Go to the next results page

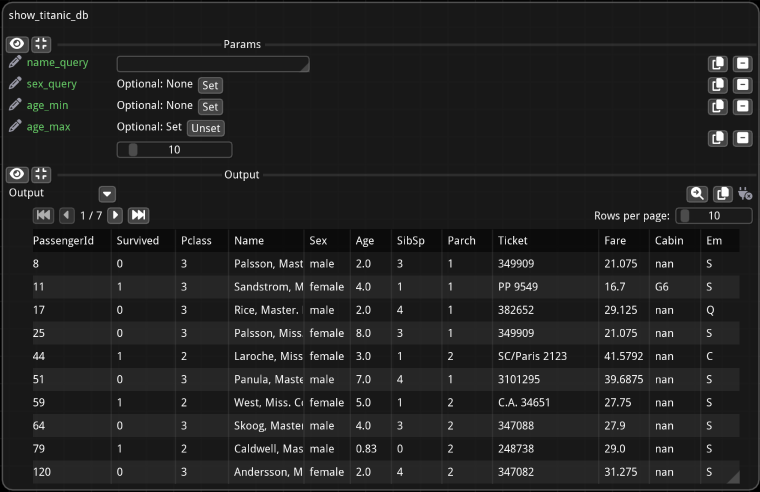click(115, 215)
